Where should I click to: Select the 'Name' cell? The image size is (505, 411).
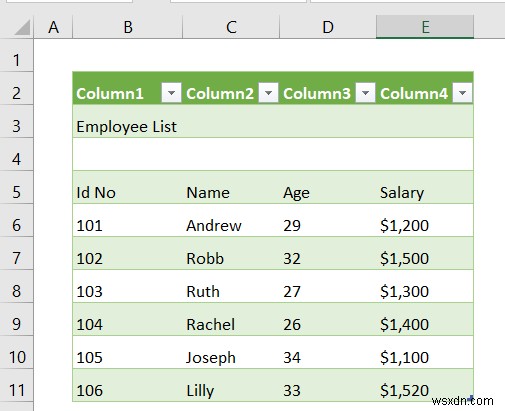pos(231,187)
